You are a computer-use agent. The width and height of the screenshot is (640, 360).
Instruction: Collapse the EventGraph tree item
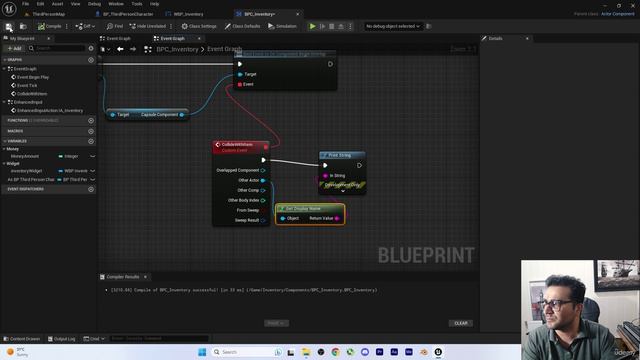click(4, 69)
